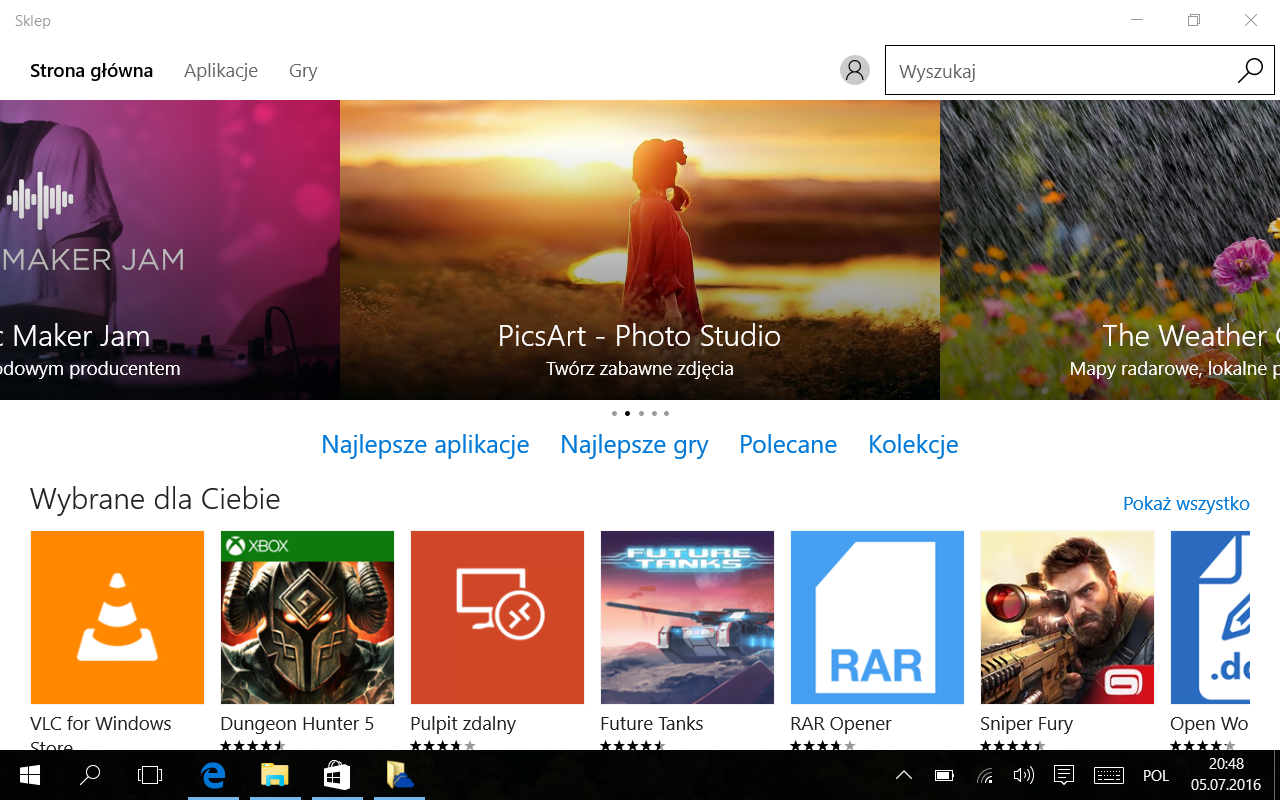Select the third carousel page dot
This screenshot has height=800, width=1280.
coord(640,413)
